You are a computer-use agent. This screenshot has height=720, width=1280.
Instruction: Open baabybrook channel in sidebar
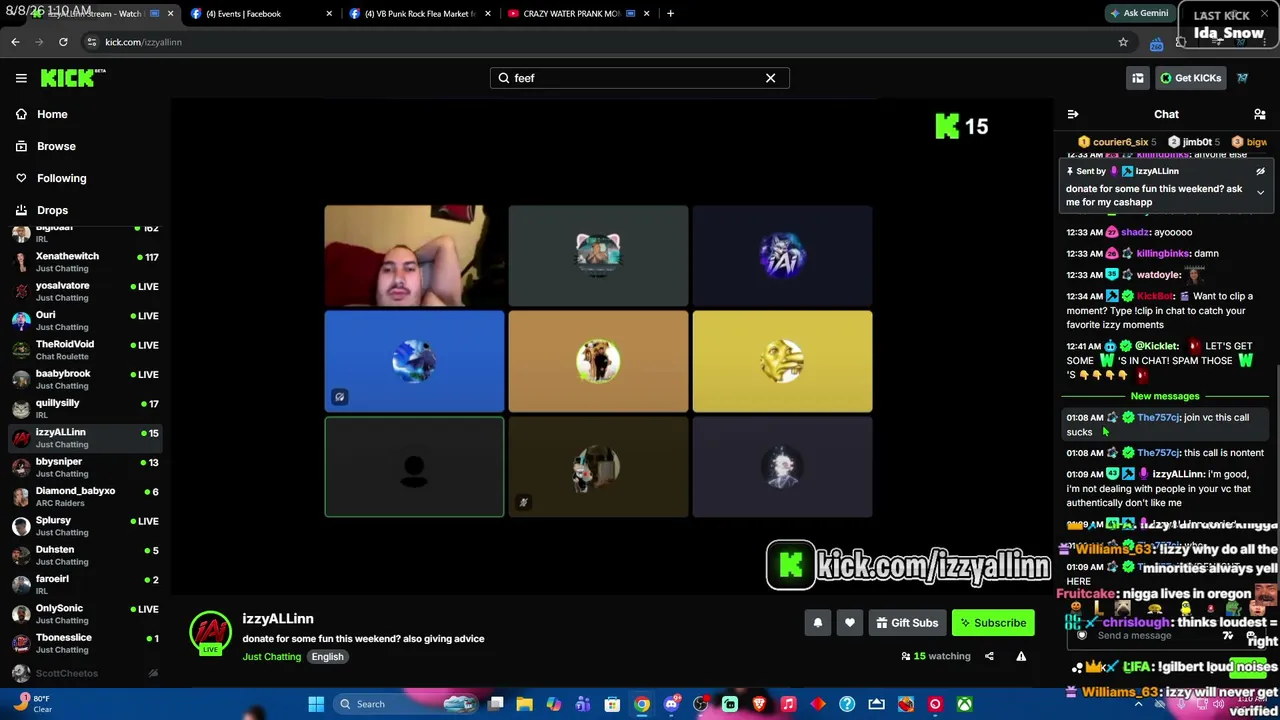[x=85, y=379]
